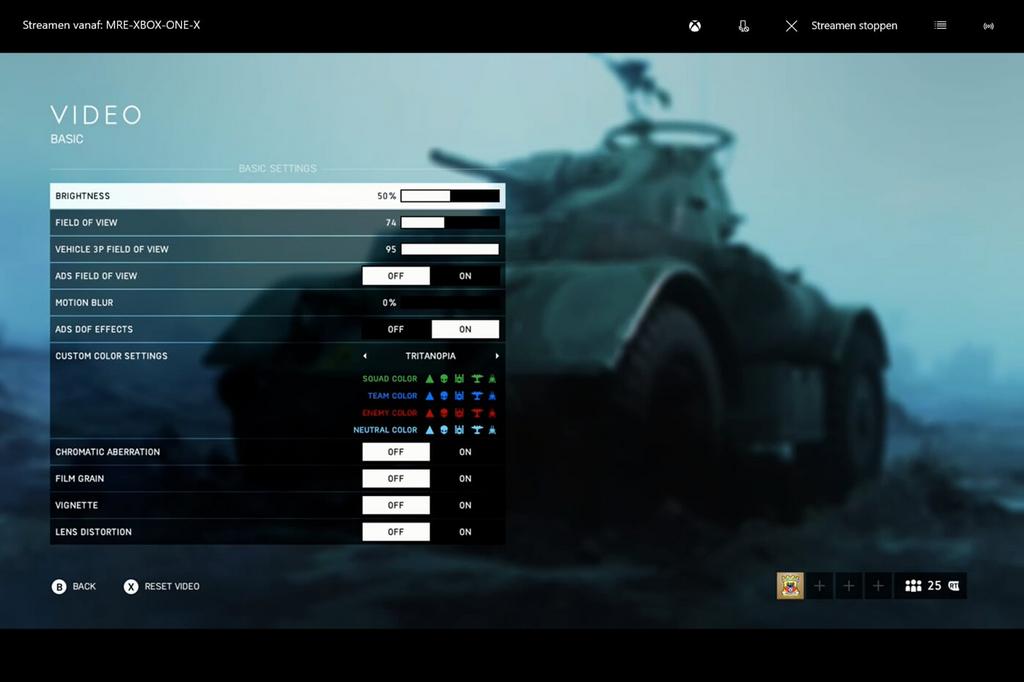Set Lens Distortion to OFF
The height and width of the screenshot is (682, 1024).
(396, 532)
